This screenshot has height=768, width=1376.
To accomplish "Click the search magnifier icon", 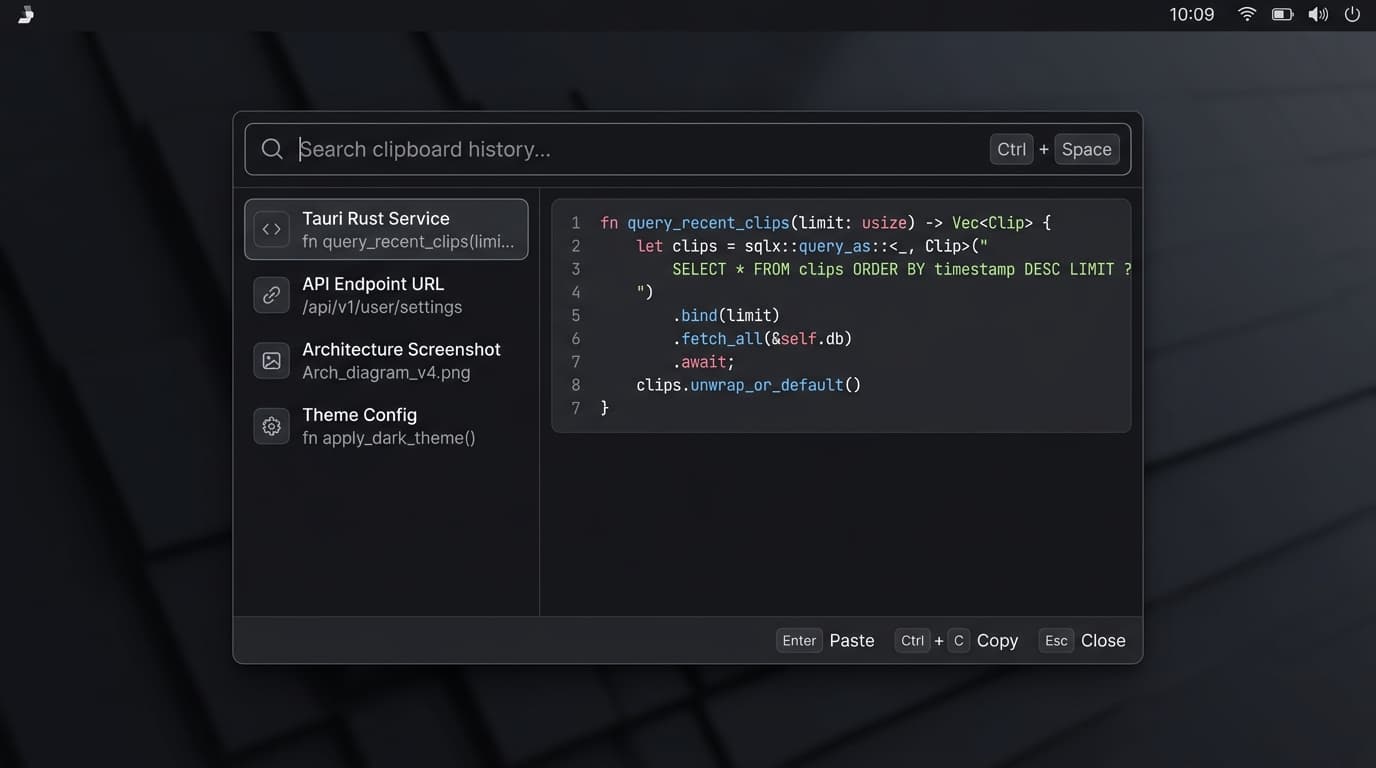I will click(x=272, y=149).
